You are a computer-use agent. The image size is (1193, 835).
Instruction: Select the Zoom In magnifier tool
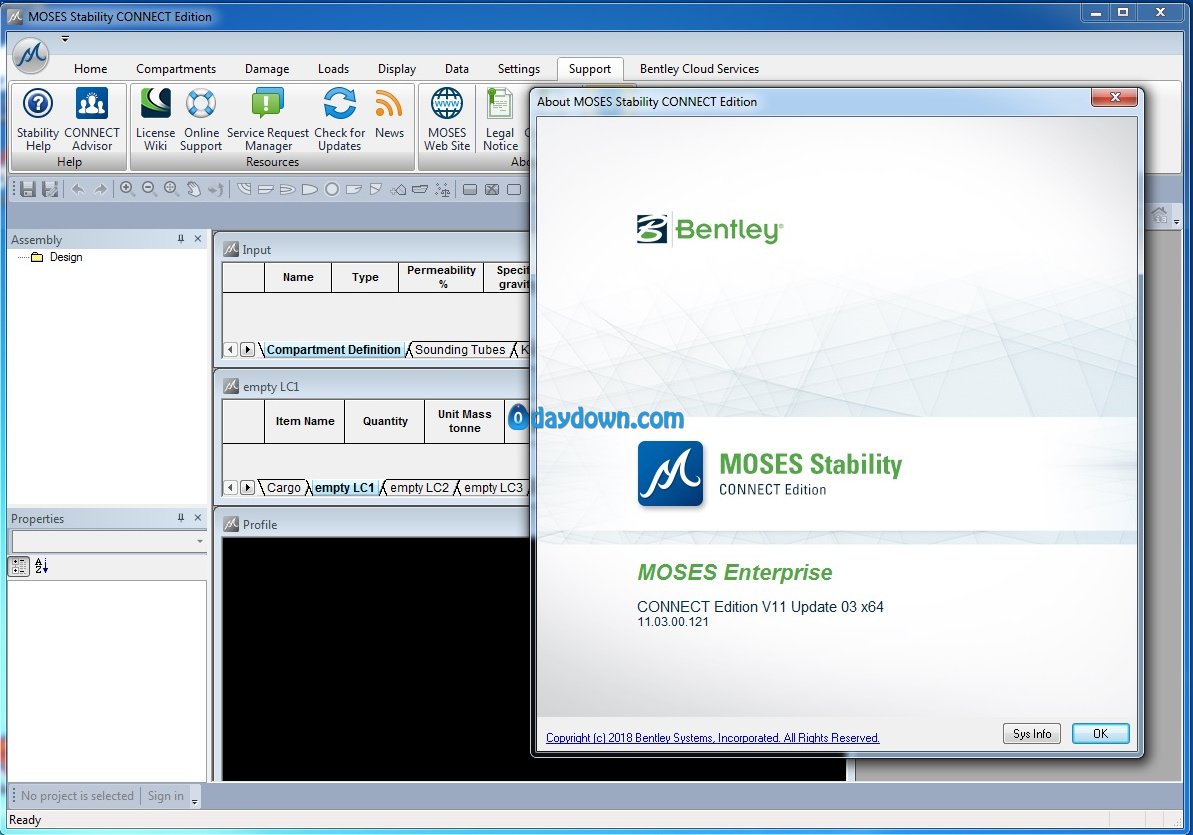pyautogui.click(x=127, y=189)
